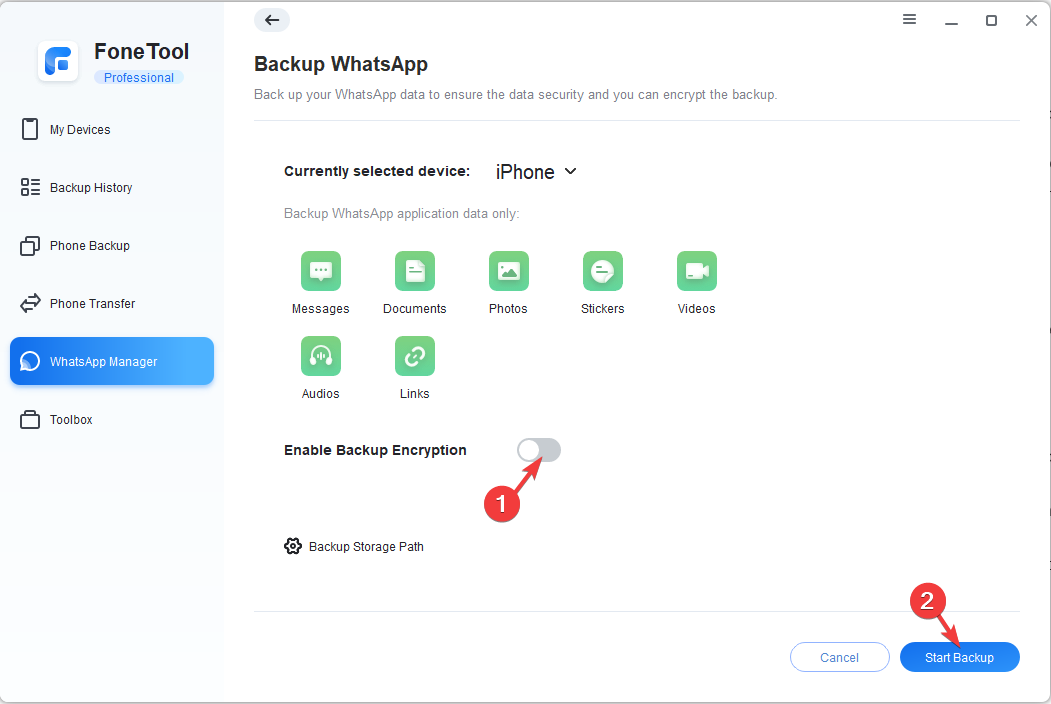The image size is (1051, 704).
Task: Open Backup Storage Path settings link
Action: point(366,546)
